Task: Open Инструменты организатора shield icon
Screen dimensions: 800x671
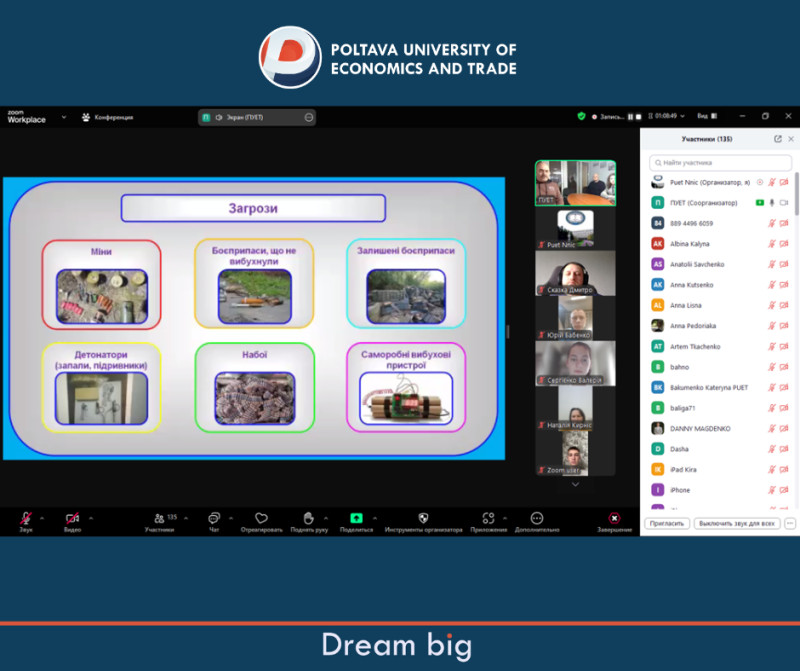Action: 423,518
